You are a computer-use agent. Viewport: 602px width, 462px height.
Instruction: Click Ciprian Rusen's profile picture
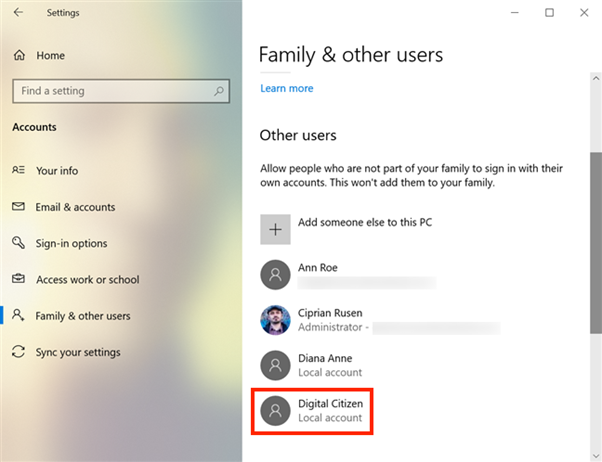(x=275, y=320)
